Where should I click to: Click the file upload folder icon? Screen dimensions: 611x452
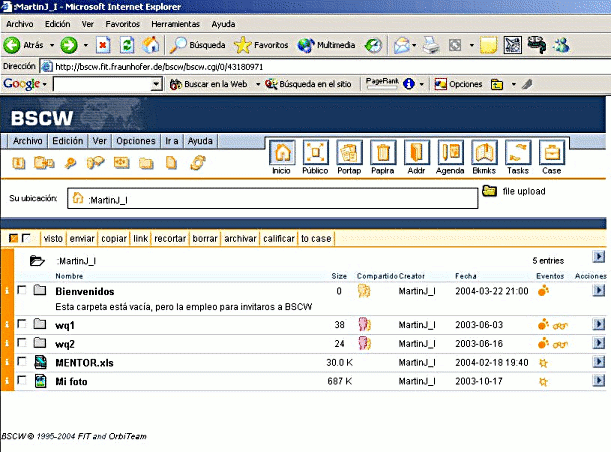490,191
